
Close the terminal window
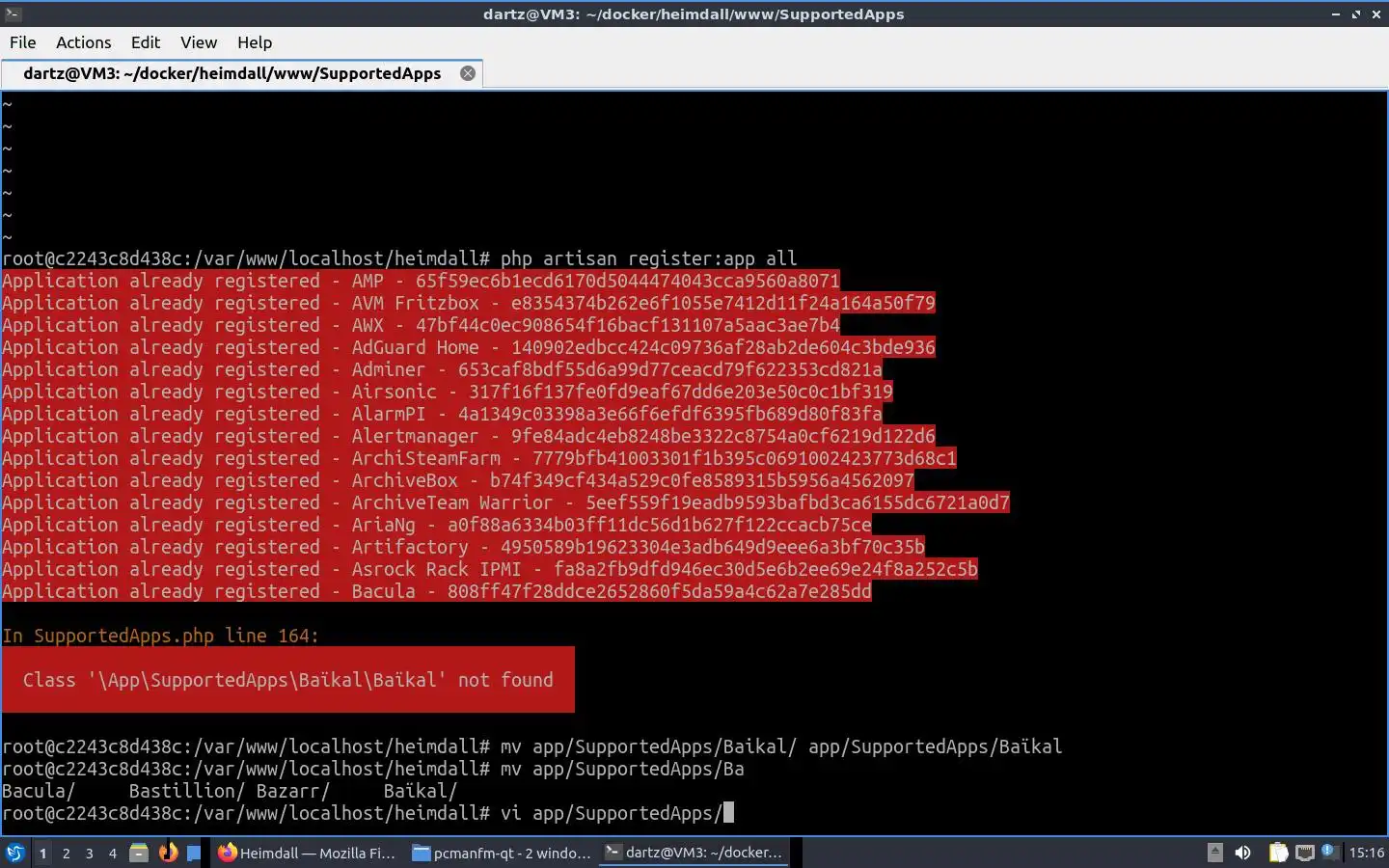(x=1375, y=14)
